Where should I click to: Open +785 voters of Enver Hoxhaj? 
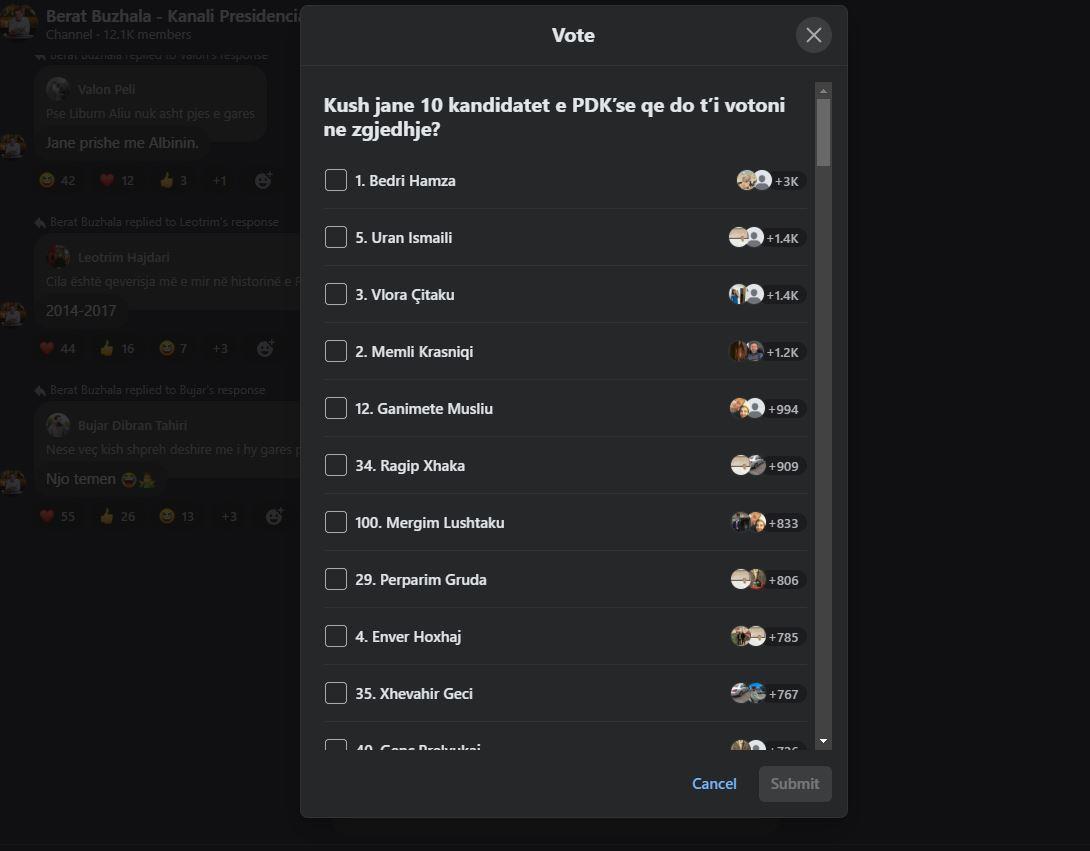768,637
